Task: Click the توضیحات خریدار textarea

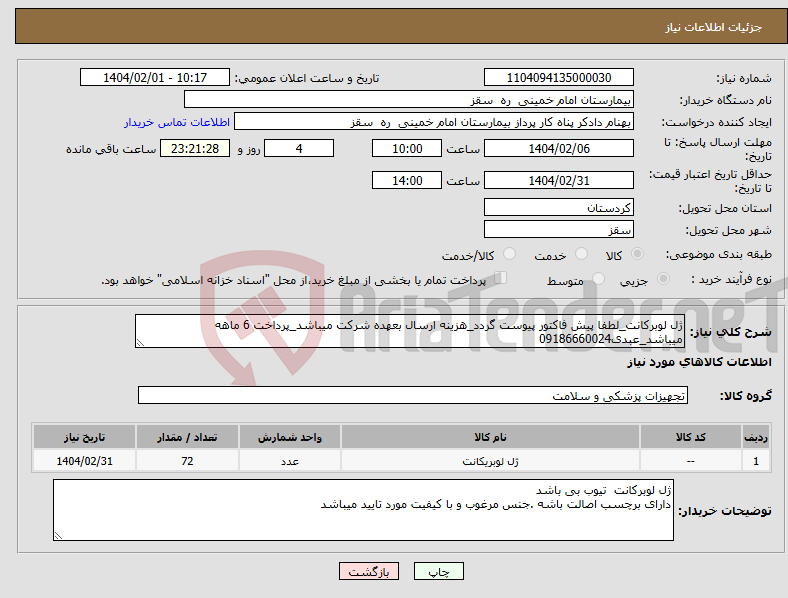Action: [x=363, y=510]
